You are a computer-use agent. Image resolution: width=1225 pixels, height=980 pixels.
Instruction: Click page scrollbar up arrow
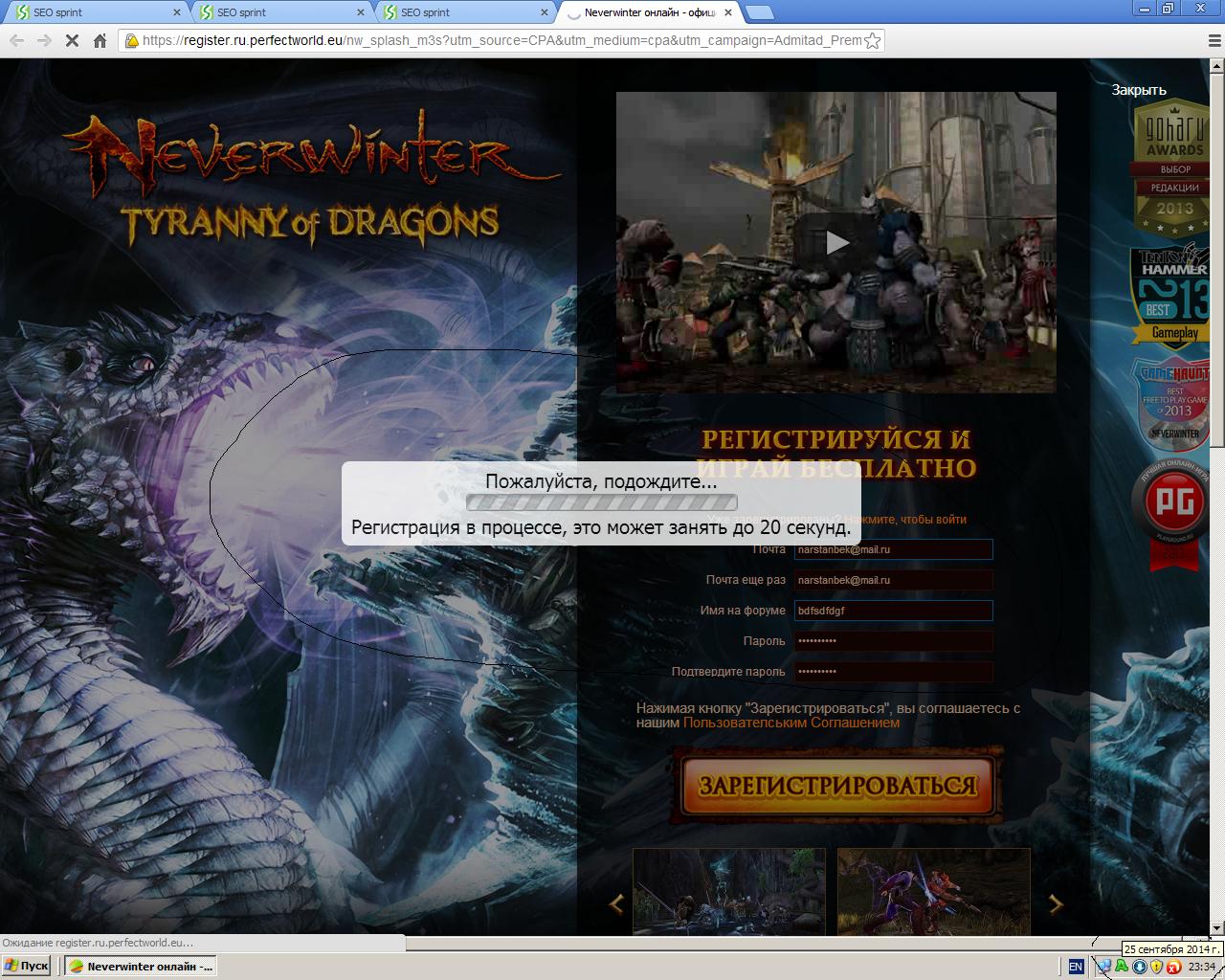pyautogui.click(x=1217, y=67)
